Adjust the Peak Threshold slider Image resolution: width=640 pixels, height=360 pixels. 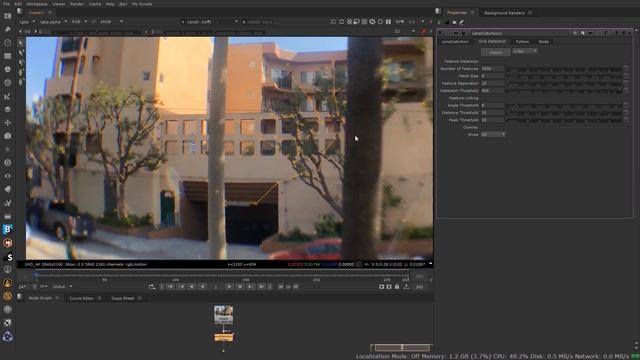[x=564, y=120]
